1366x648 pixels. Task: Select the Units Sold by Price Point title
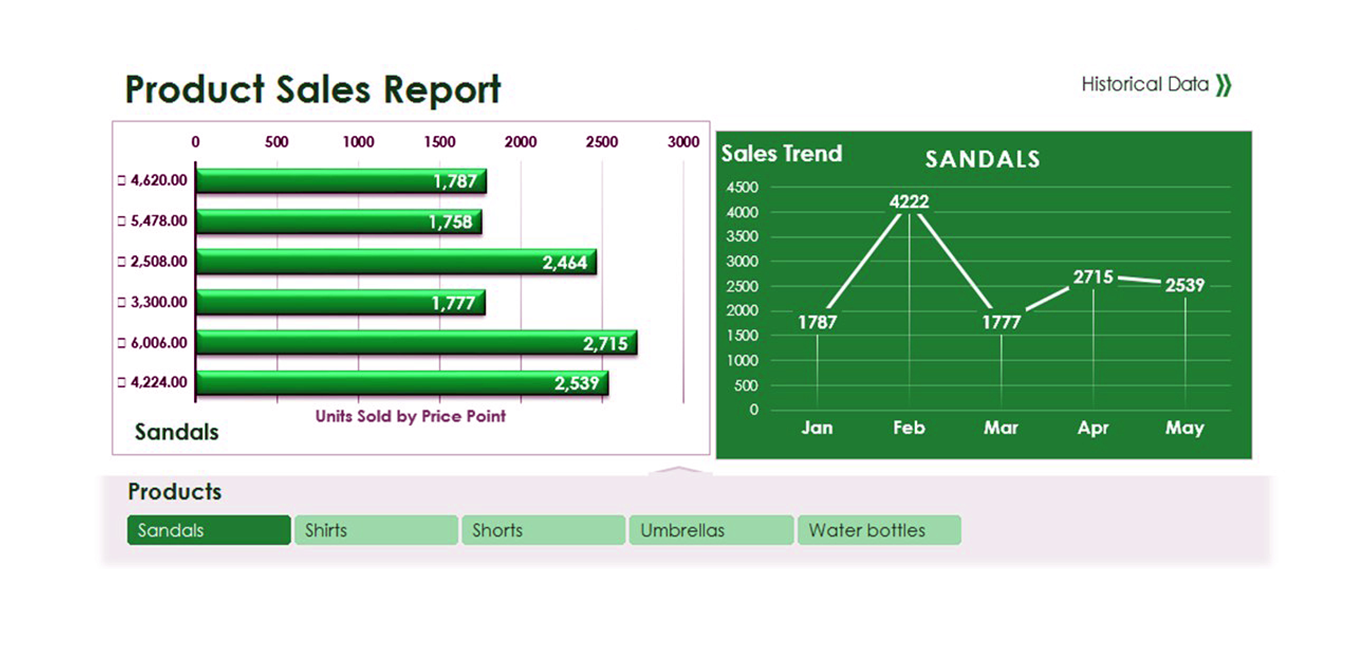pos(410,416)
